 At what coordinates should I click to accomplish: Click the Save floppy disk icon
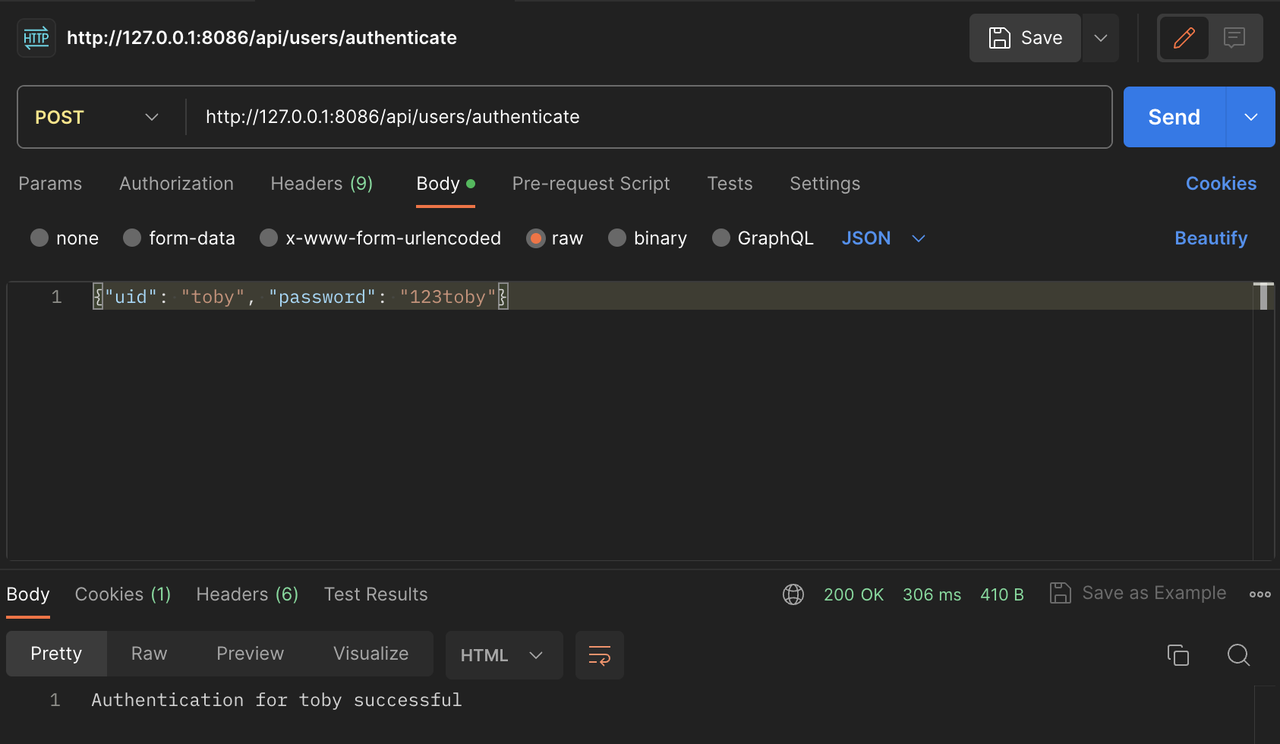tap(999, 38)
